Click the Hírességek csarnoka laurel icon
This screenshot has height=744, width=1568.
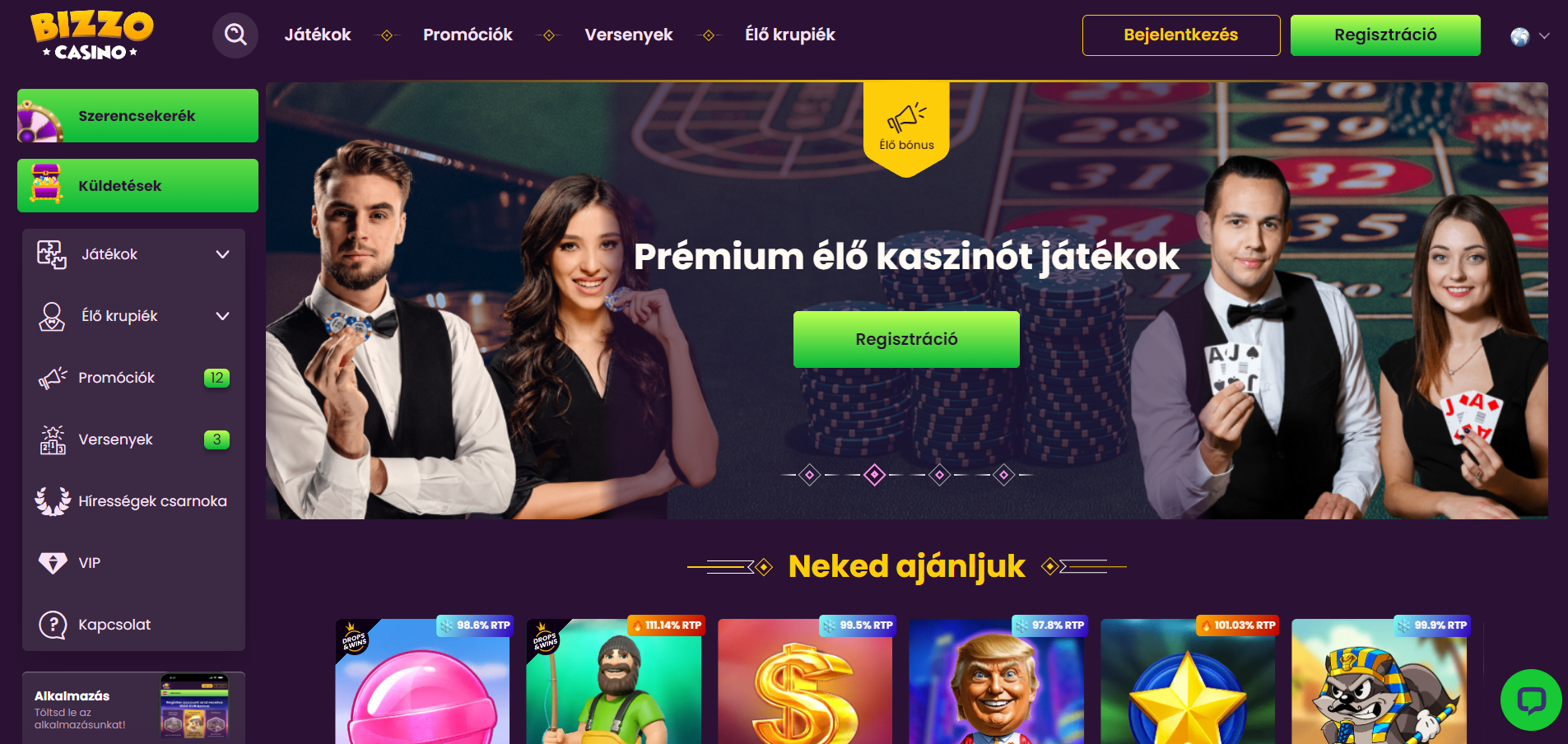pos(53,501)
